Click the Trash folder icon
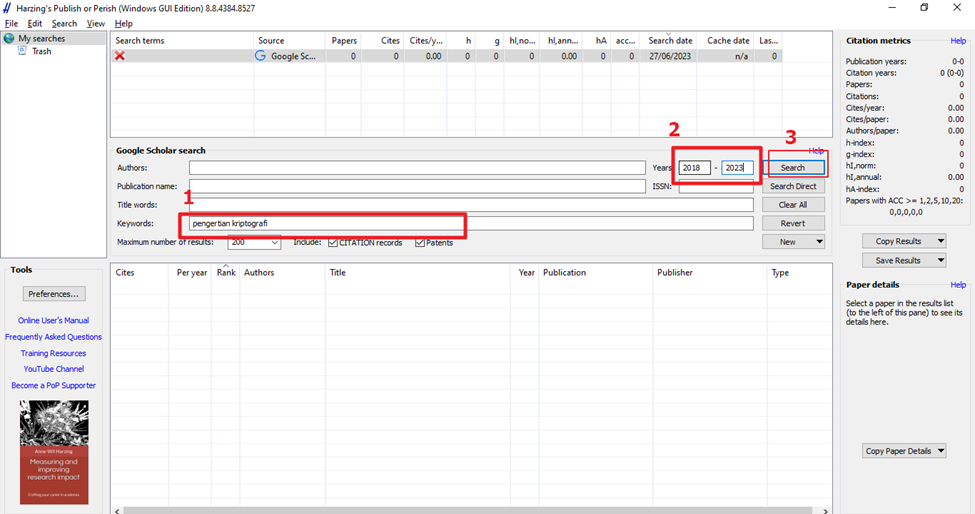975x514 pixels. pyautogui.click(x=22, y=51)
